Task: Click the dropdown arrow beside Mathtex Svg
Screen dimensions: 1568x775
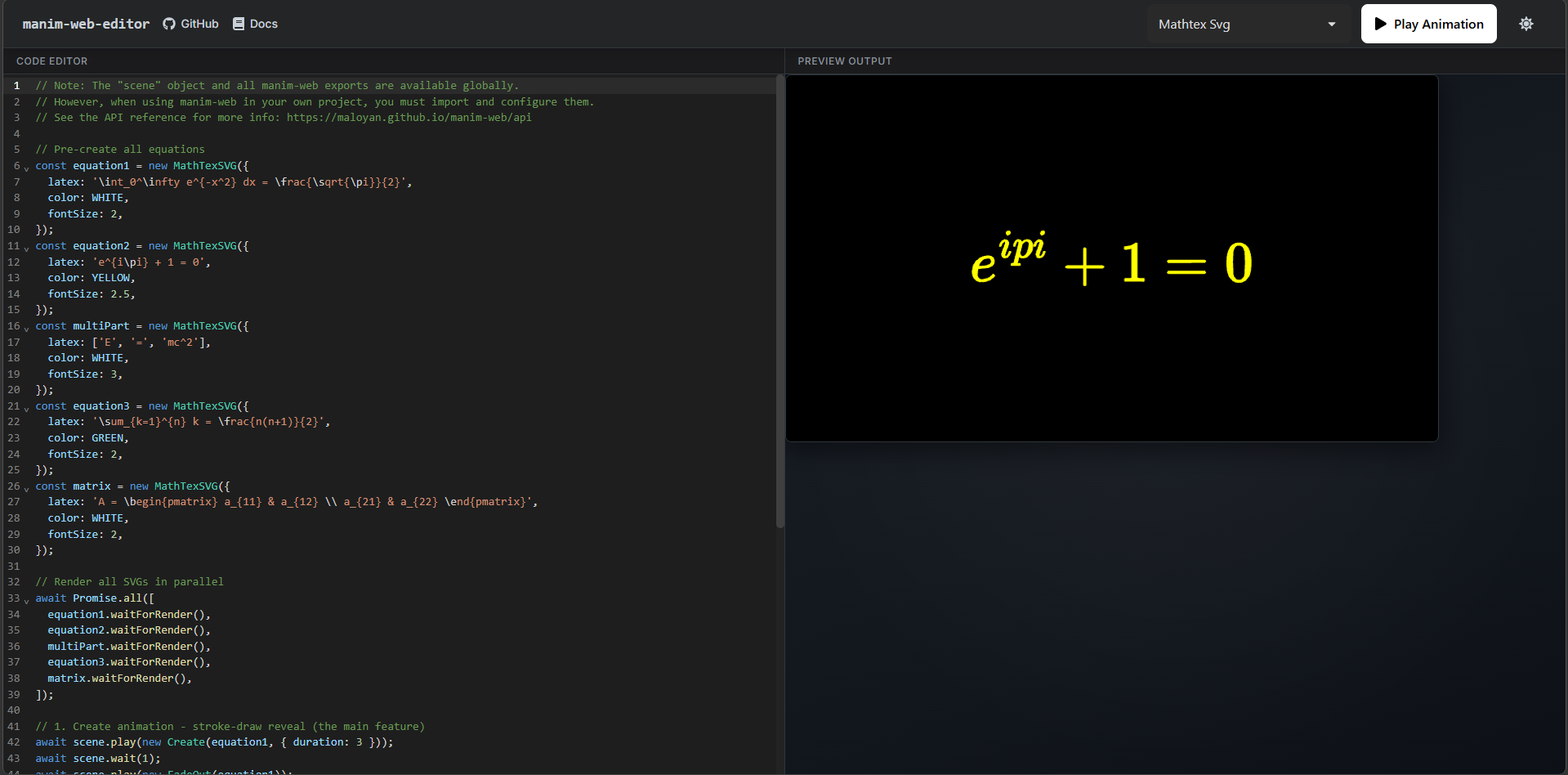Action: pos(1332,25)
